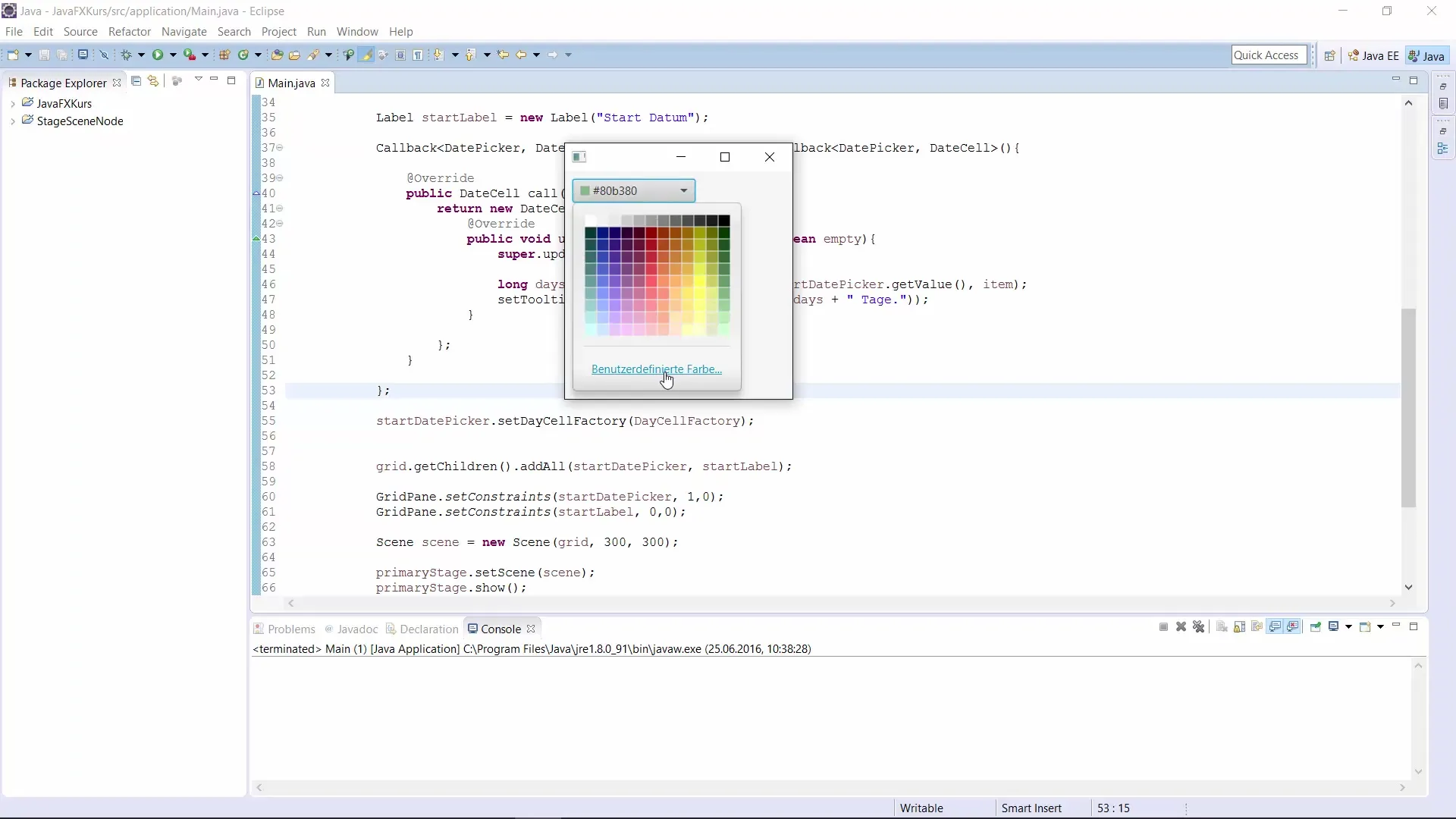The width and height of the screenshot is (1456, 819).
Task: Click the Next Annotation icon
Action: coord(438,55)
